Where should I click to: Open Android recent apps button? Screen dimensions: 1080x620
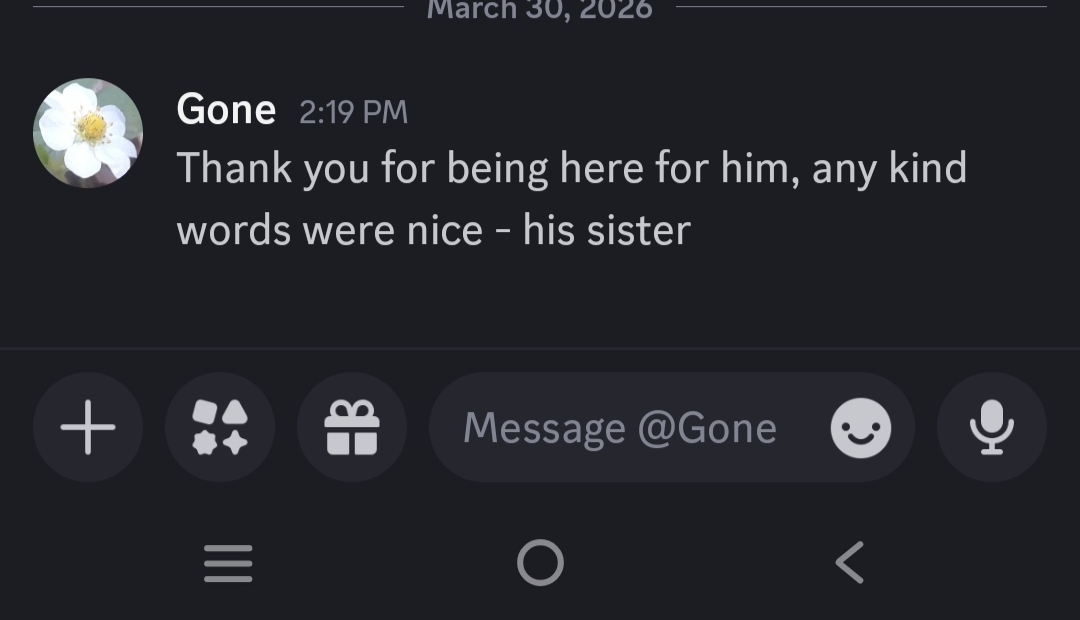click(x=228, y=563)
